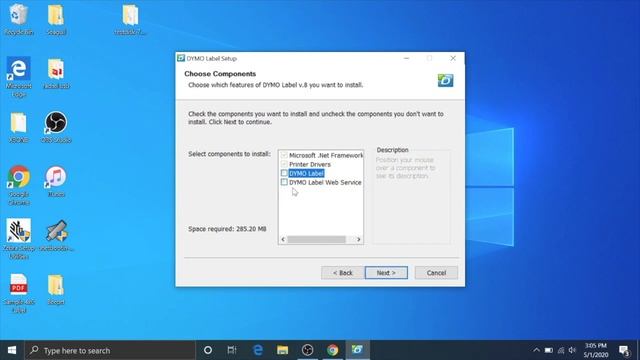This screenshot has height=360, width=640.
Task: Toggle the DYMO Label checkbox
Action: click(284, 173)
